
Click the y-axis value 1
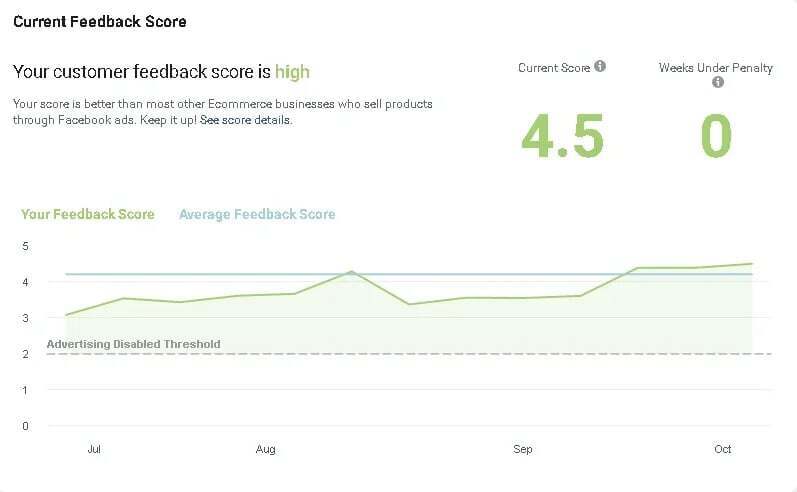[25, 390]
